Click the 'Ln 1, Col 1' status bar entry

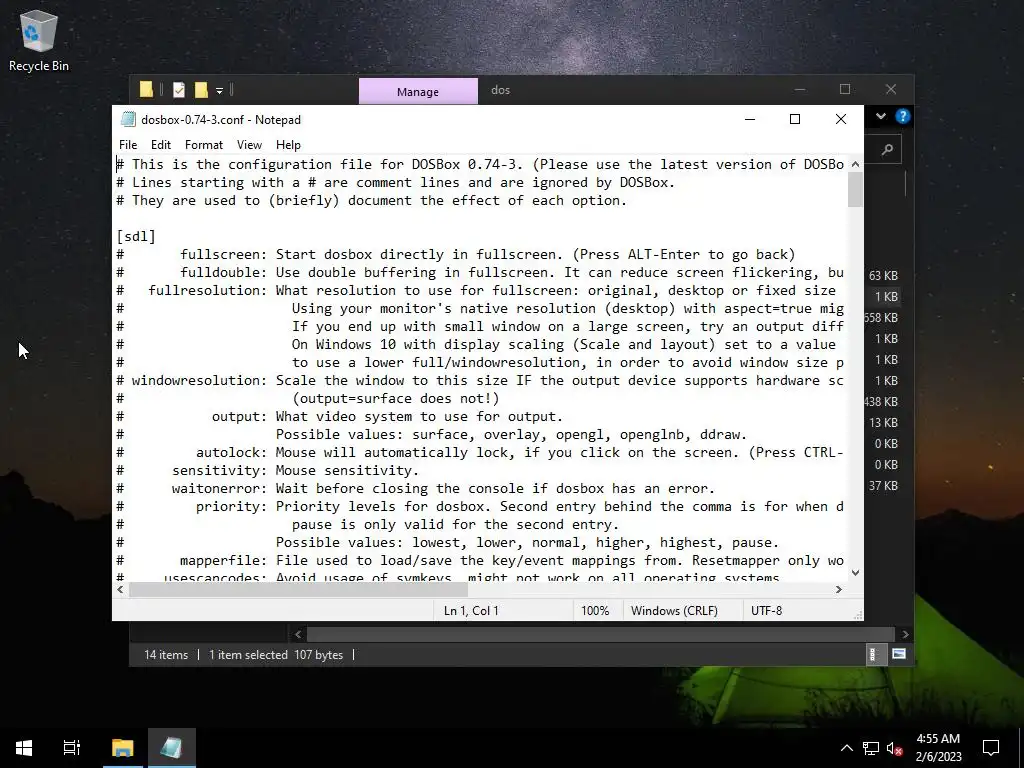[x=471, y=611]
